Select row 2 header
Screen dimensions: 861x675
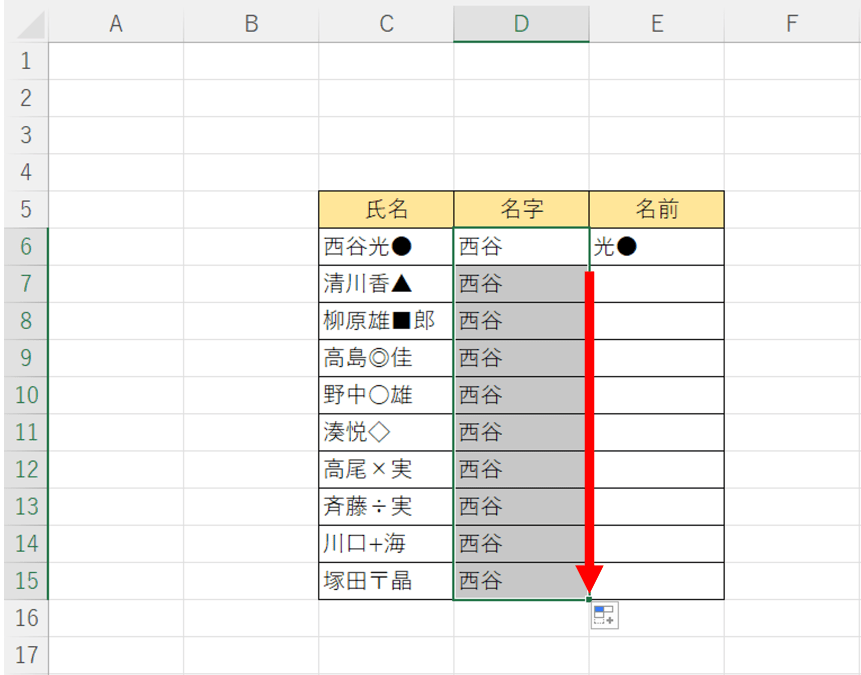click(x=26, y=98)
